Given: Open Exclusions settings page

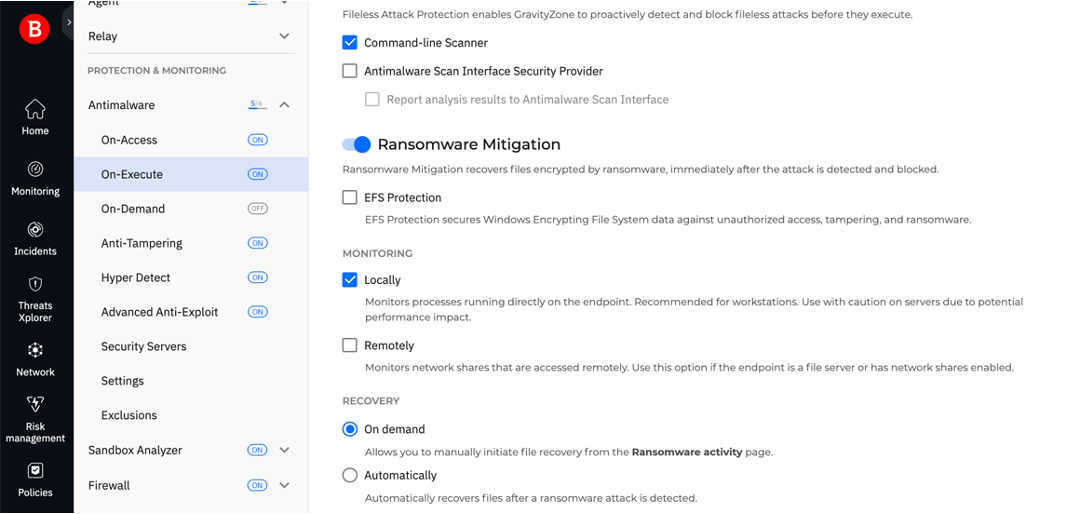Looking at the screenshot, I should click(x=129, y=416).
